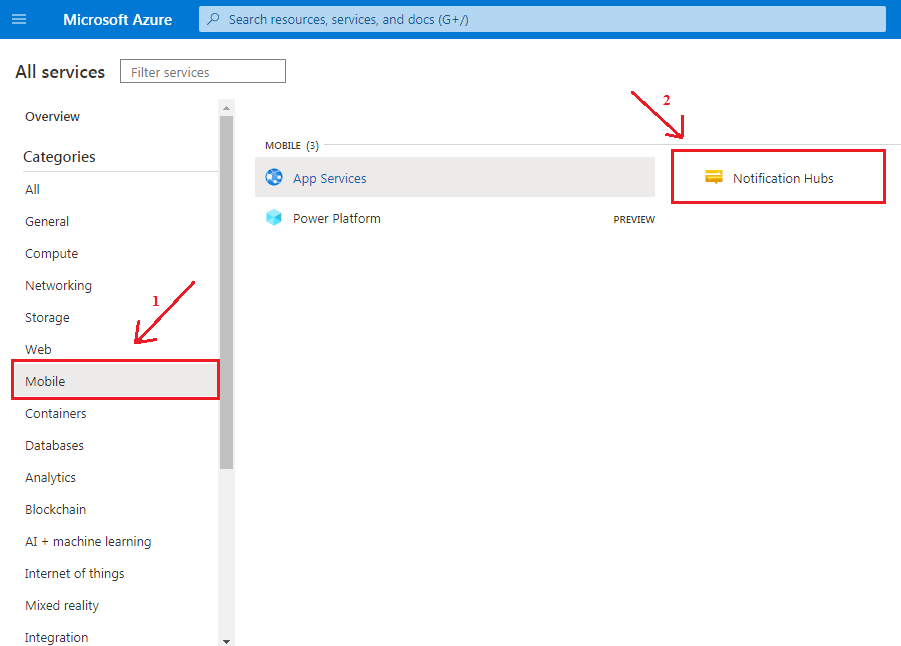Select AI + machine learning category

[88, 541]
